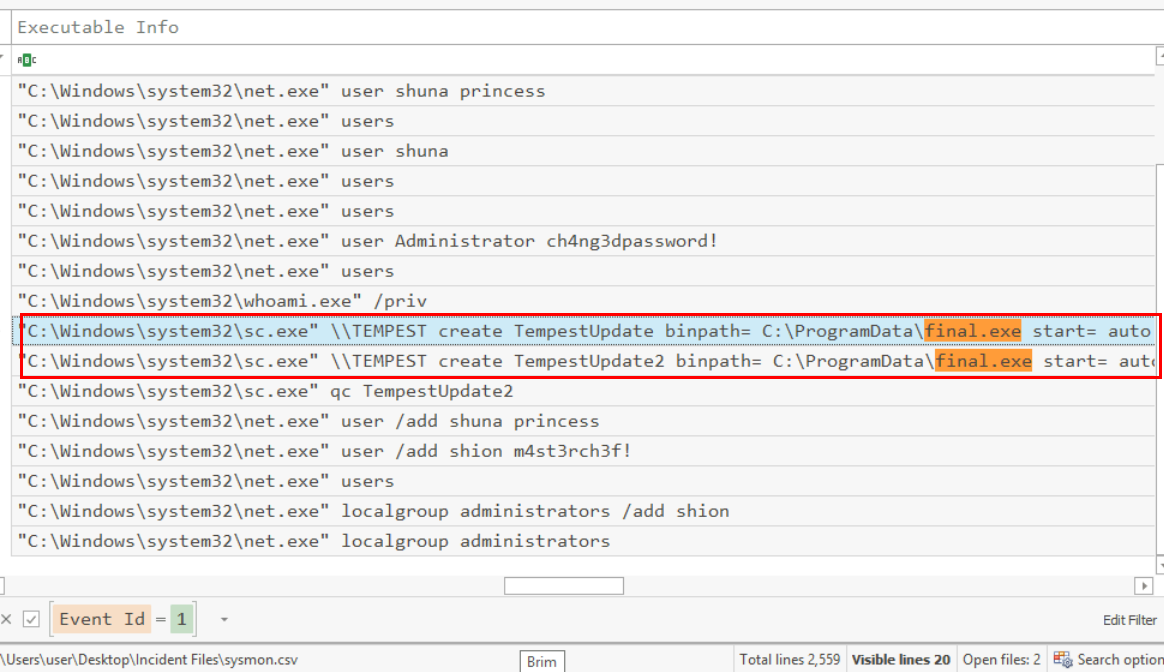
Task: Select the last row net.exe localgroup administrators
Action: tap(583, 541)
